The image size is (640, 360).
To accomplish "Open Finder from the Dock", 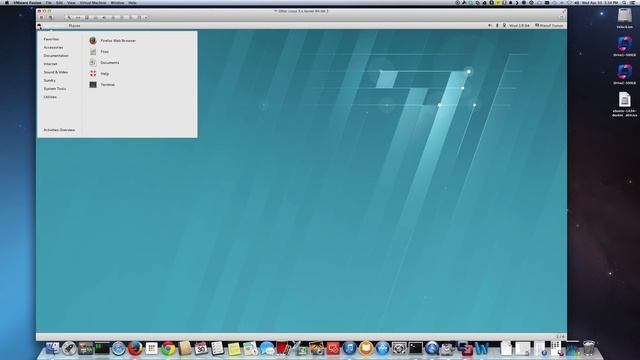I will [x=53, y=348].
